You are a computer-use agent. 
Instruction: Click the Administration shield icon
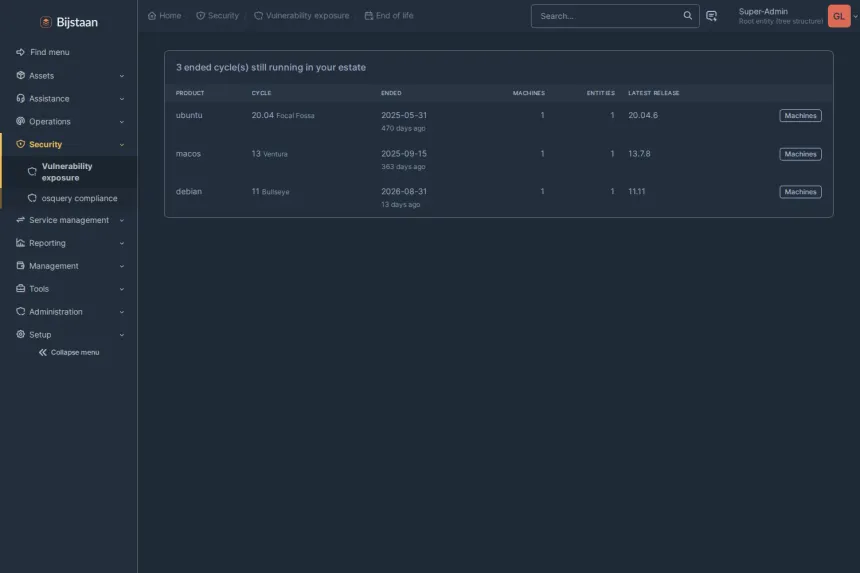[x=20, y=311]
